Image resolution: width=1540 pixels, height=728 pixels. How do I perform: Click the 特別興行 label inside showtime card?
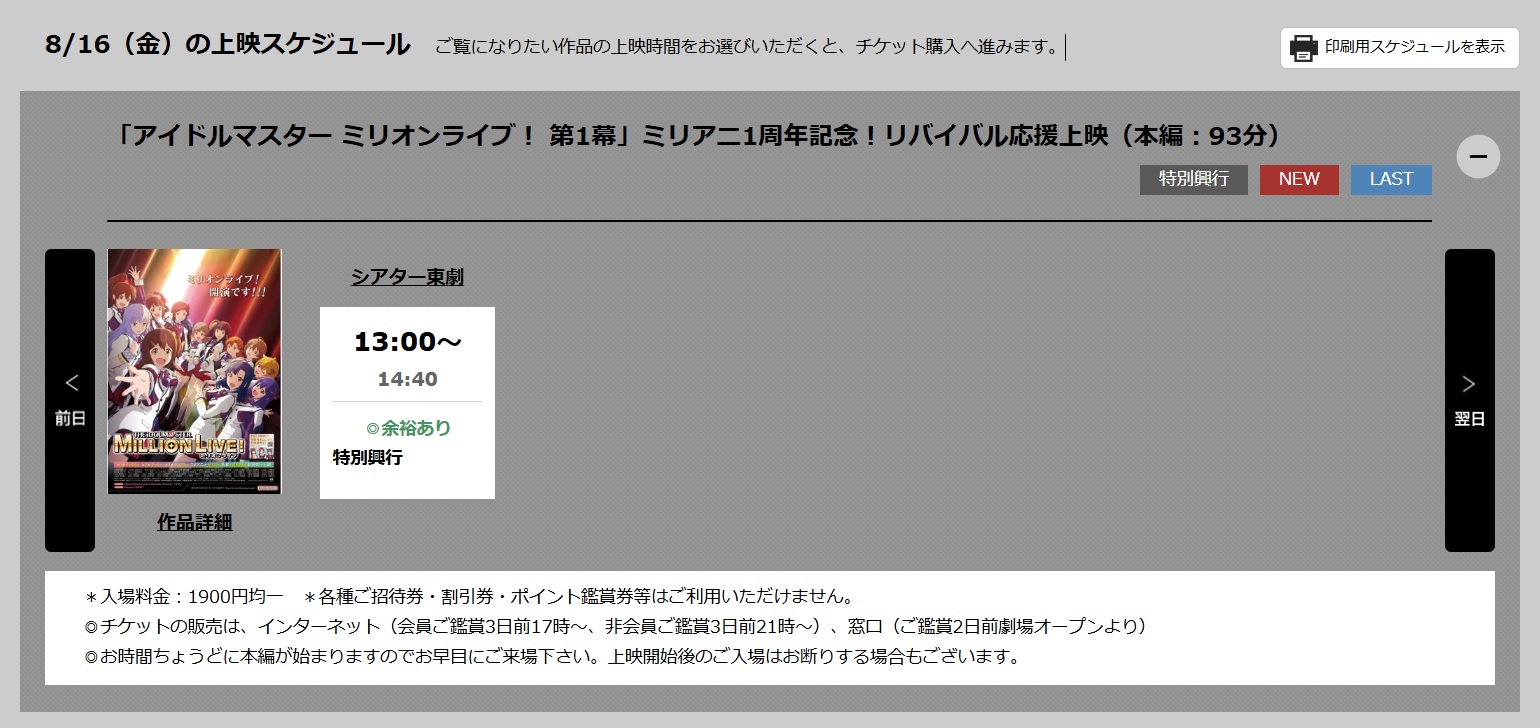point(367,458)
